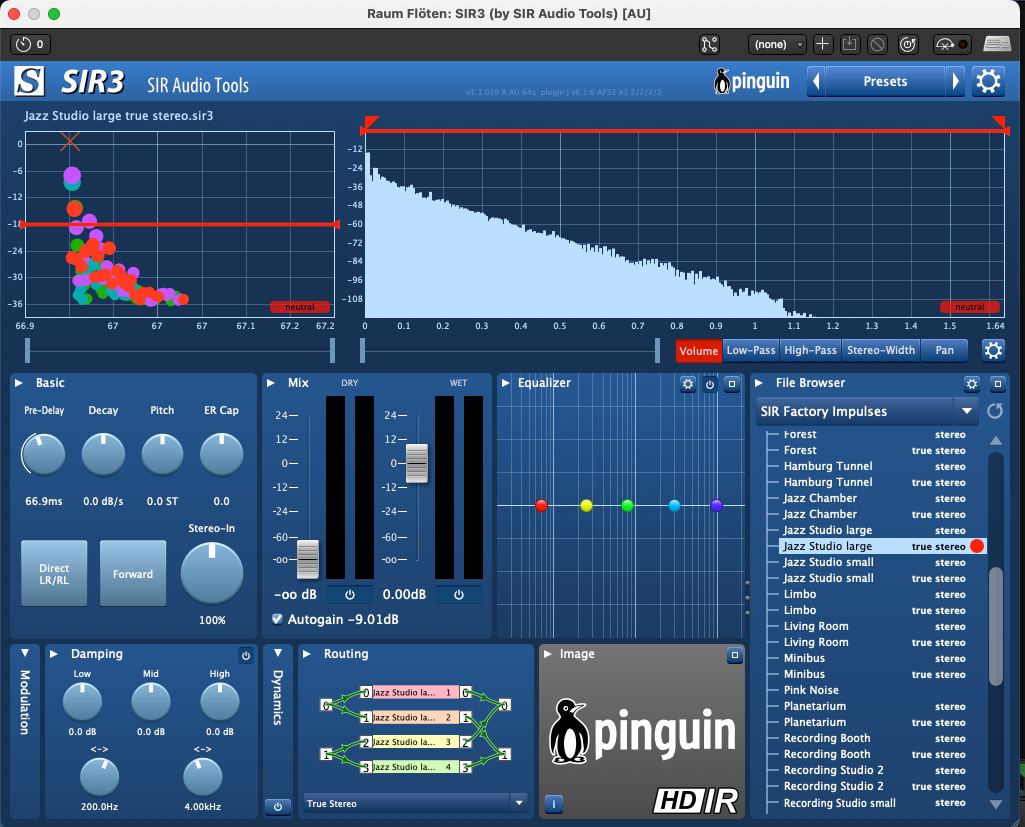Toggle the Dynamics power button
This screenshot has height=827, width=1025.
pos(278,807)
